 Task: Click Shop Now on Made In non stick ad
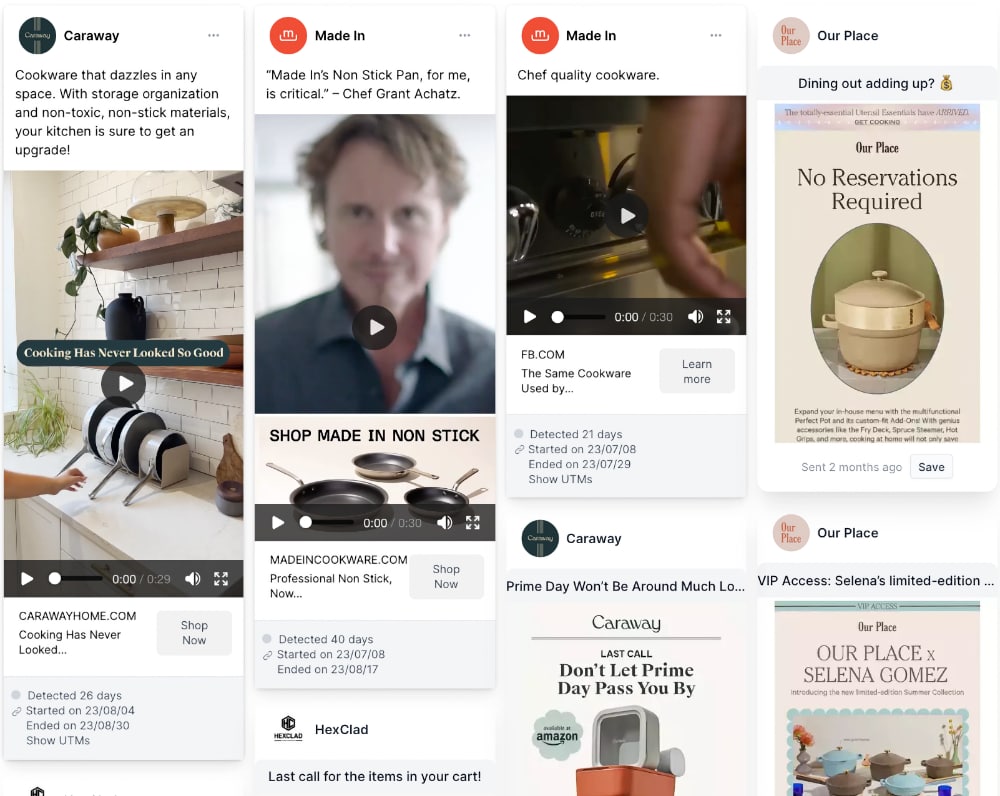446,577
